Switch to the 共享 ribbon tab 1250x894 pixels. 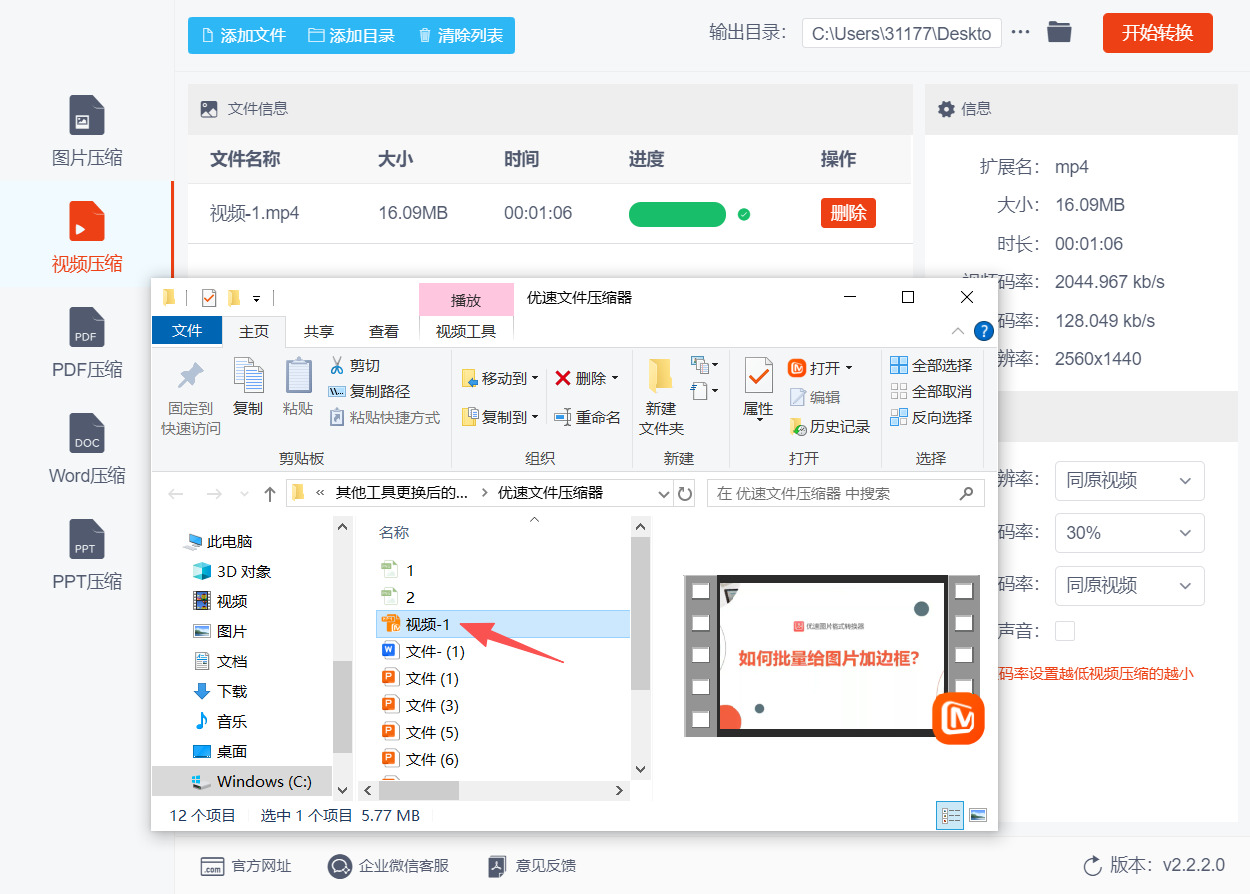319,331
